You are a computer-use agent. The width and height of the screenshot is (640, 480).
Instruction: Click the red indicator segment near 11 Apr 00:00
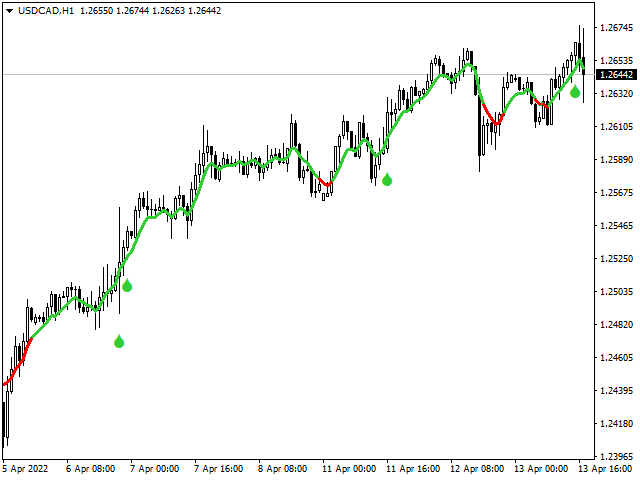(325, 182)
